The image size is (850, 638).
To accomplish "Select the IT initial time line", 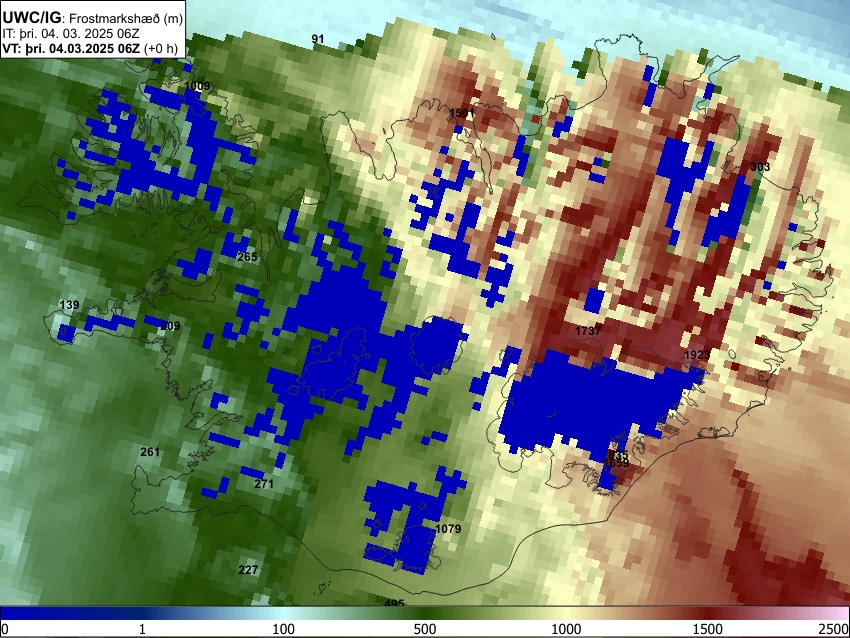I will 70,34.
